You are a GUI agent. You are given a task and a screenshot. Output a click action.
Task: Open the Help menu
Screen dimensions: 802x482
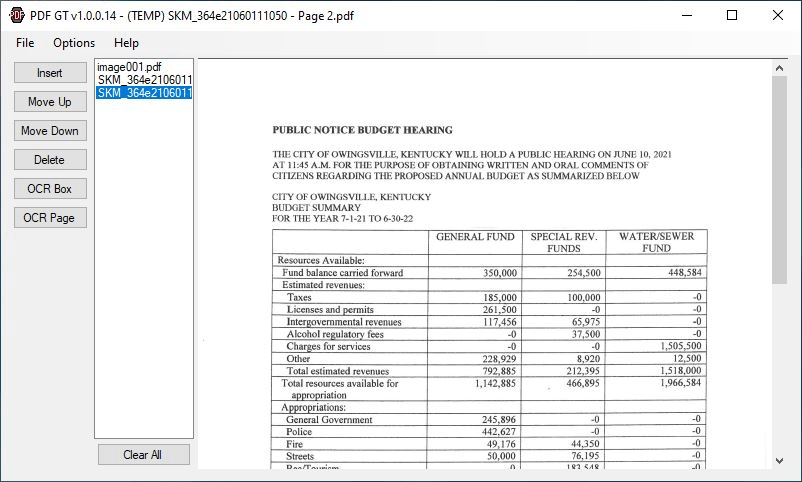tap(126, 43)
